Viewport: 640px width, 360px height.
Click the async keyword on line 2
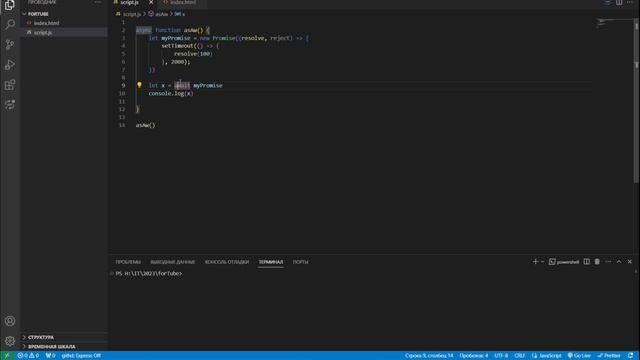pos(143,30)
